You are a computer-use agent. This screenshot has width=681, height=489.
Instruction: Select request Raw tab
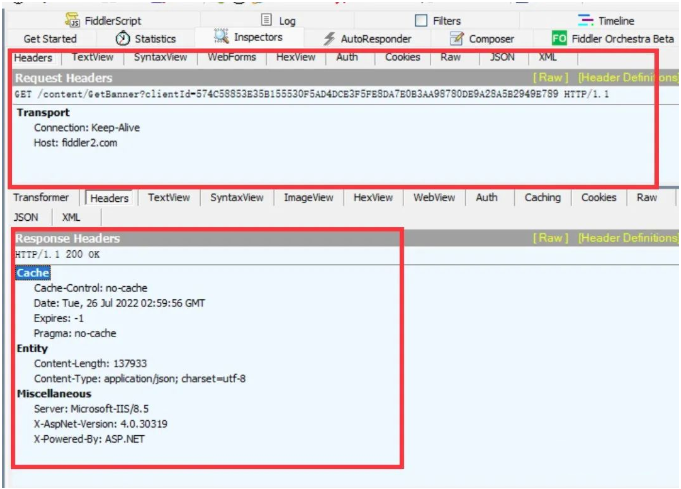(450, 57)
